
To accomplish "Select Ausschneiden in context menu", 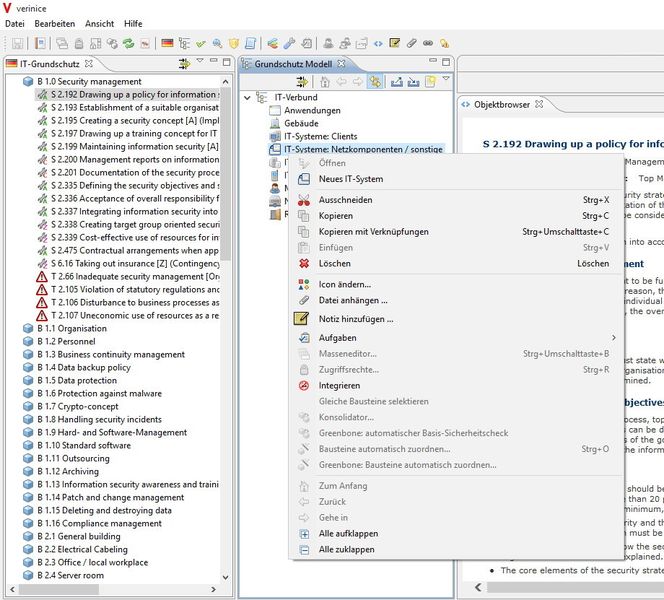I will pos(455,200).
